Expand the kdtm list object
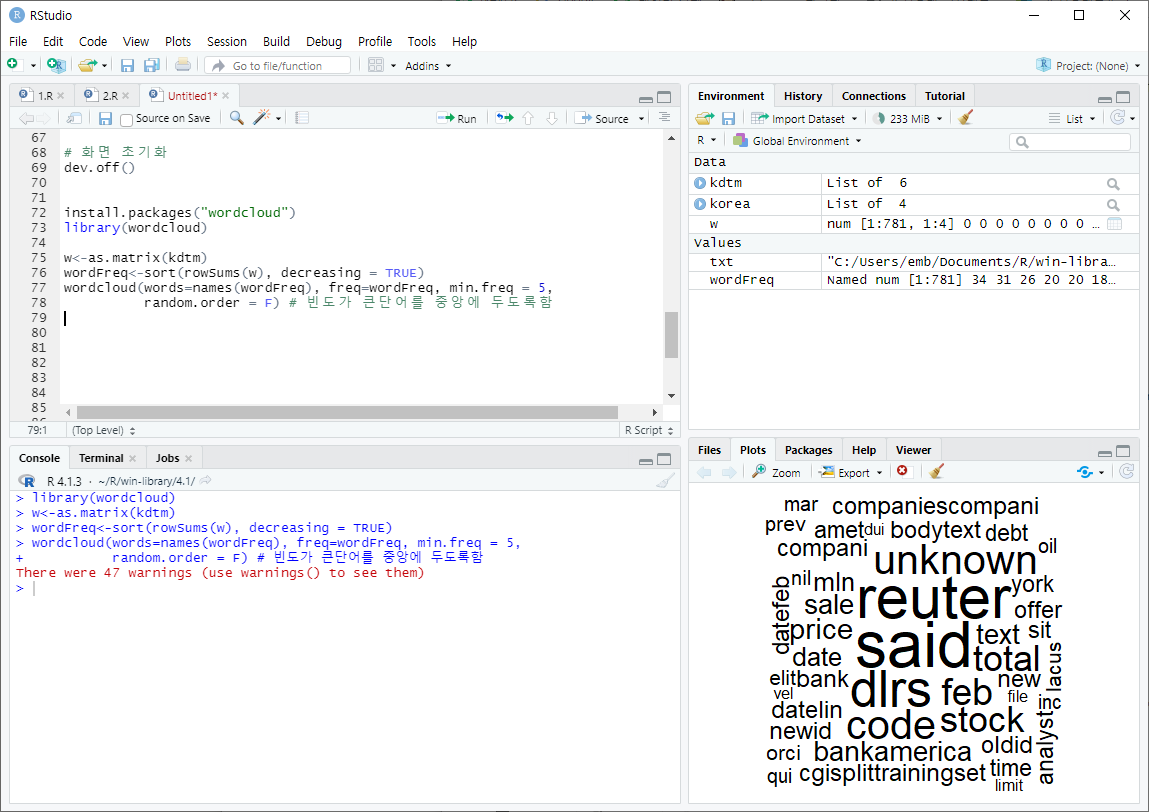1149x812 pixels. (700, 182)
